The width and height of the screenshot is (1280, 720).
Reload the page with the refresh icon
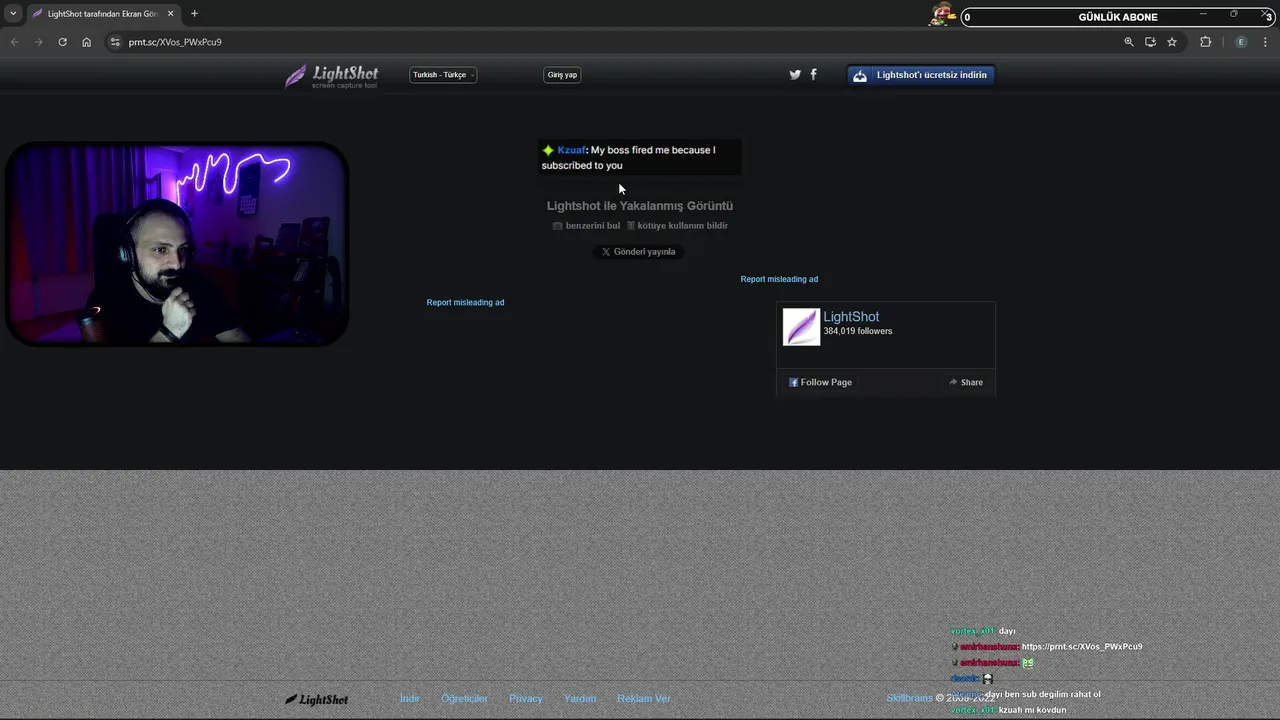coord(62,42)
